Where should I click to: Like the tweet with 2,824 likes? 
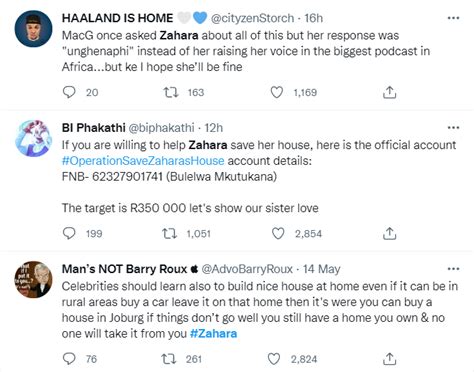pos(274,359)
